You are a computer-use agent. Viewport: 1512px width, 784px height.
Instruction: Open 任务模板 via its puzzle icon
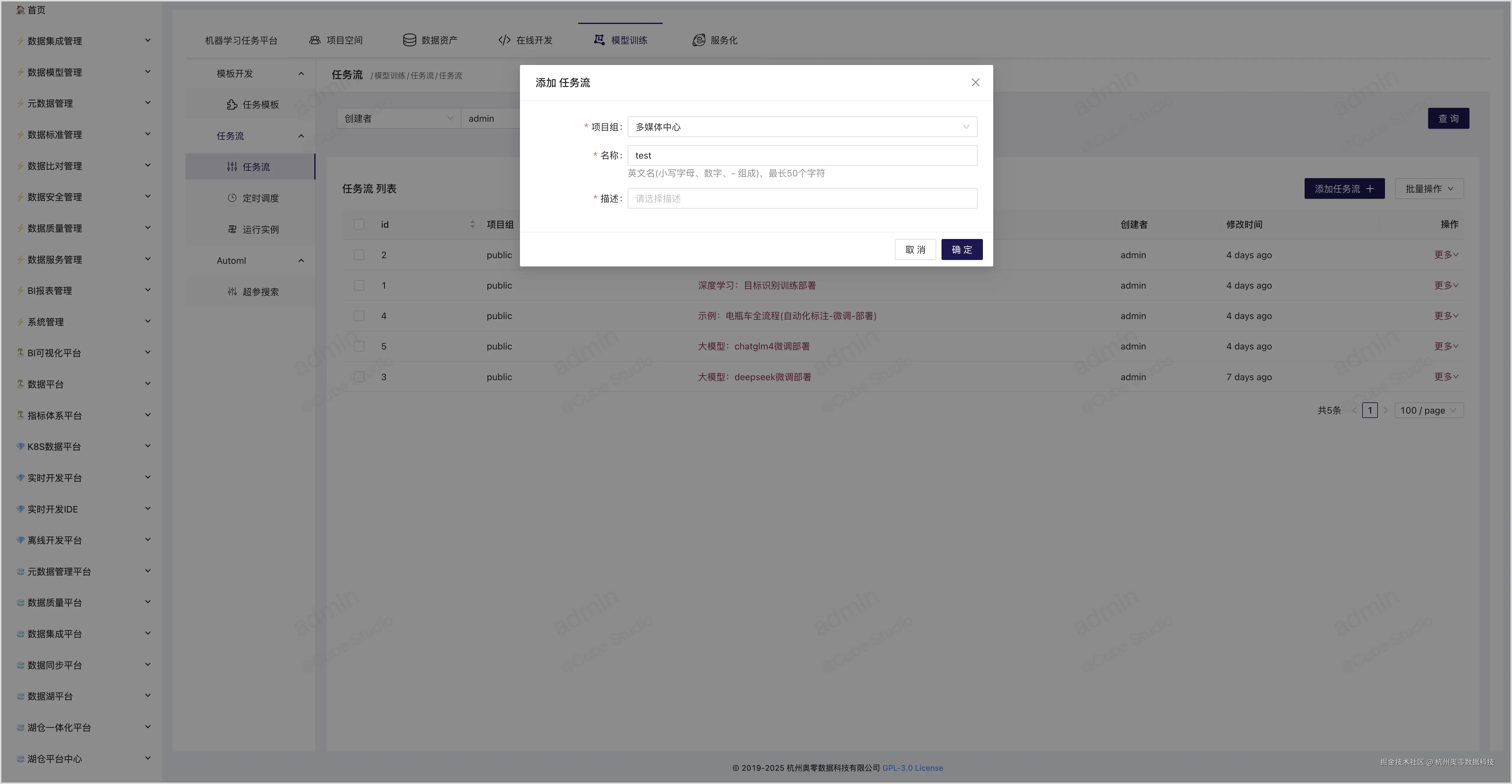[232, 105]
